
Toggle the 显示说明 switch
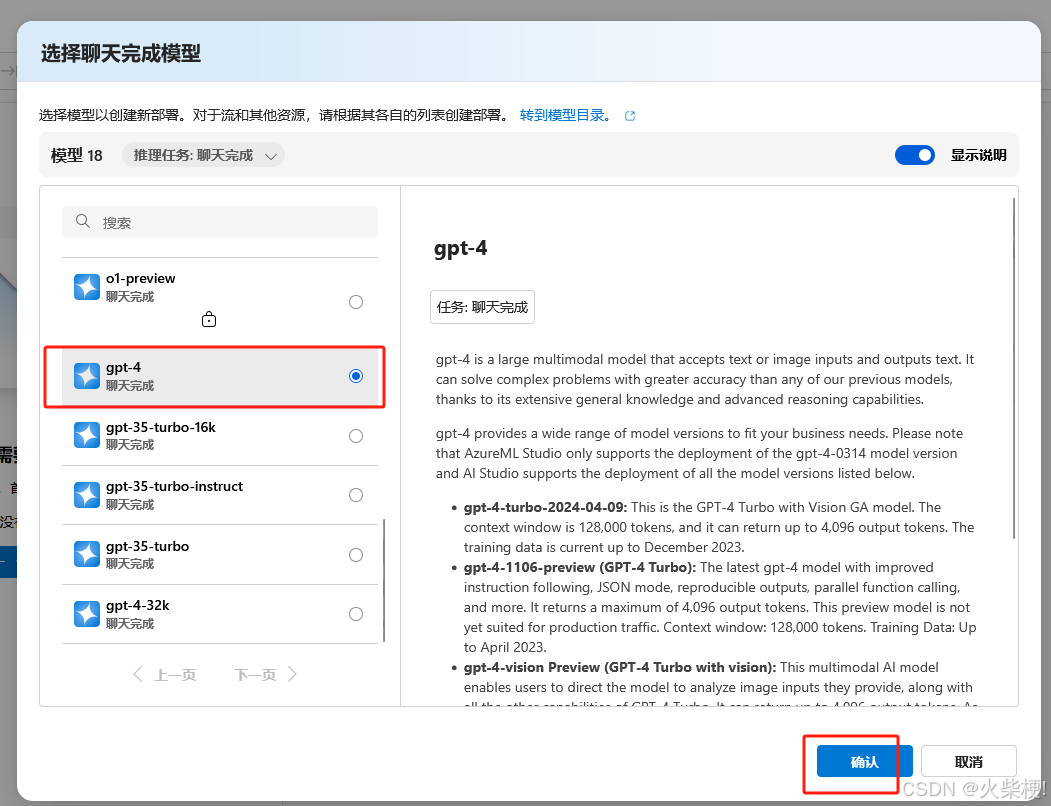click(x=914, y=155)
